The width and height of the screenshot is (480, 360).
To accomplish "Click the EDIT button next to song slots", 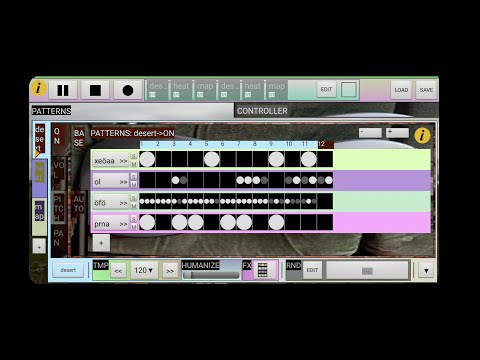I will [x=326, y=89].
